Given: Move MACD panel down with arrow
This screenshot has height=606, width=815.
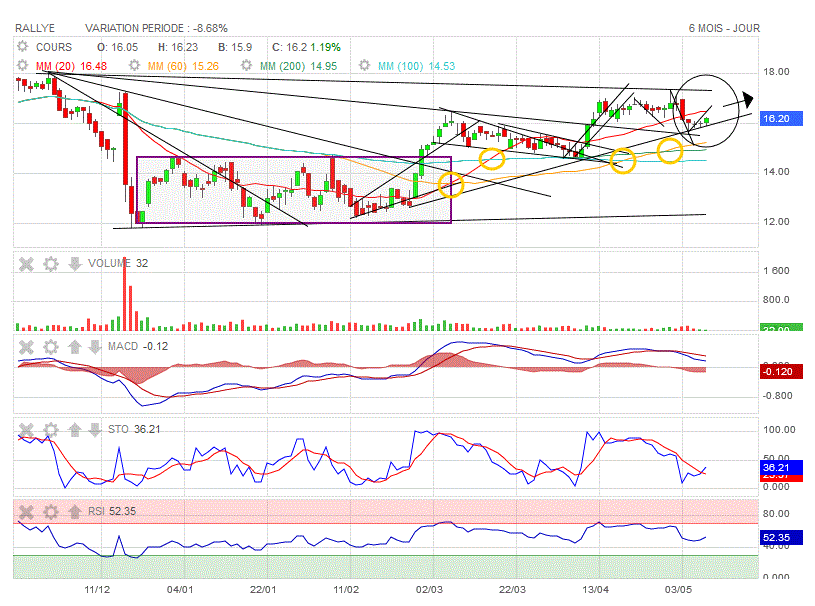Looking at the screenshot, I should click(95, 347).
